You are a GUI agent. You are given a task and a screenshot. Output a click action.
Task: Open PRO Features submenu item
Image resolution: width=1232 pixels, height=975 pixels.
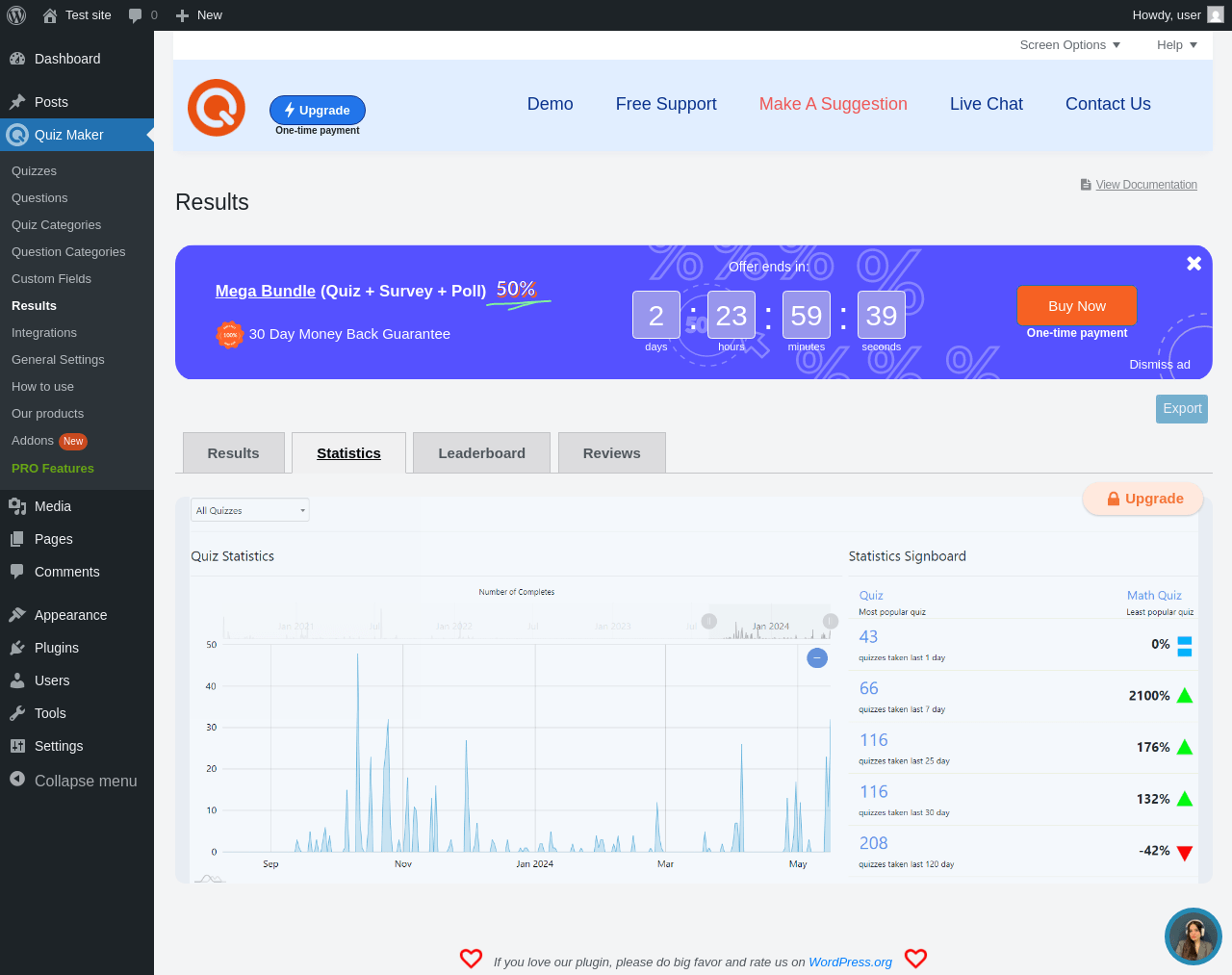point(77,469)
